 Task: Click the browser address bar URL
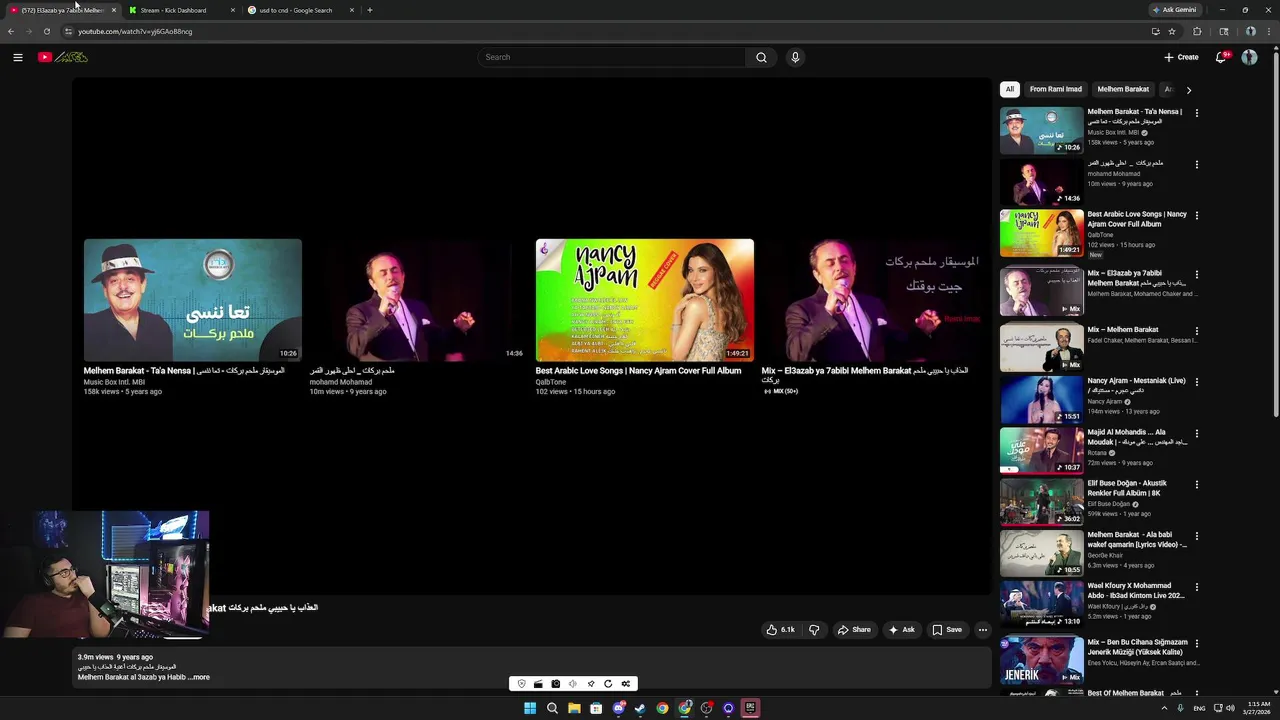(135, 31)
